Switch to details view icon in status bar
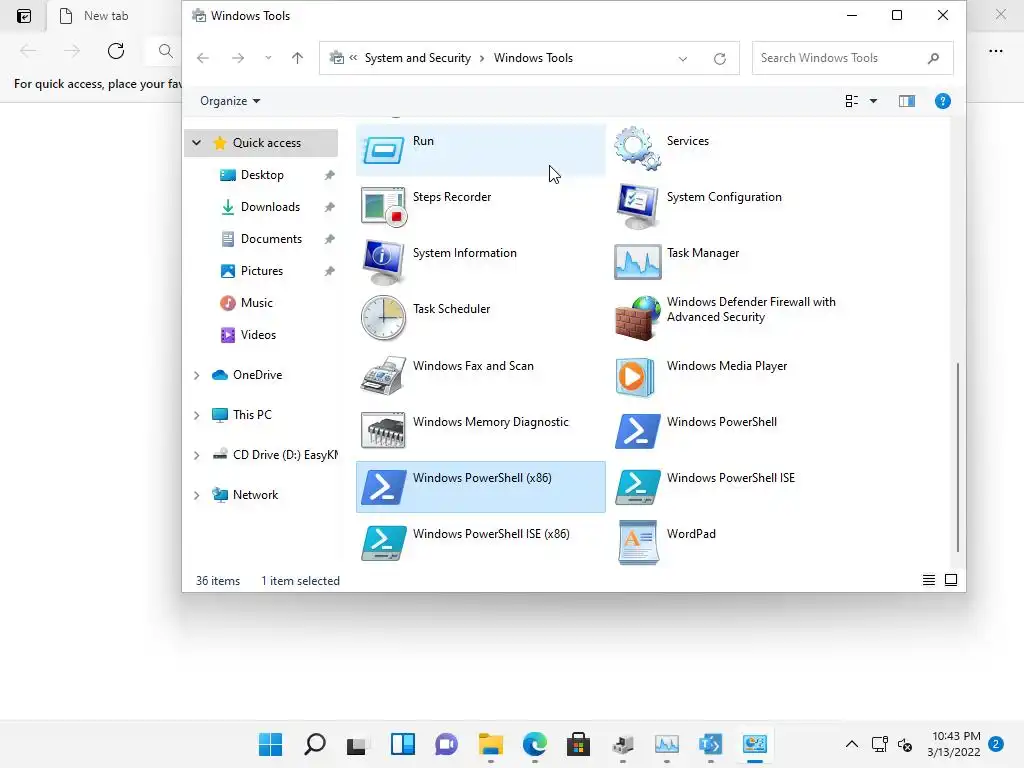The width and height of the screenshot is (1024, 768). pyautogui.click(x=928, y=580)
